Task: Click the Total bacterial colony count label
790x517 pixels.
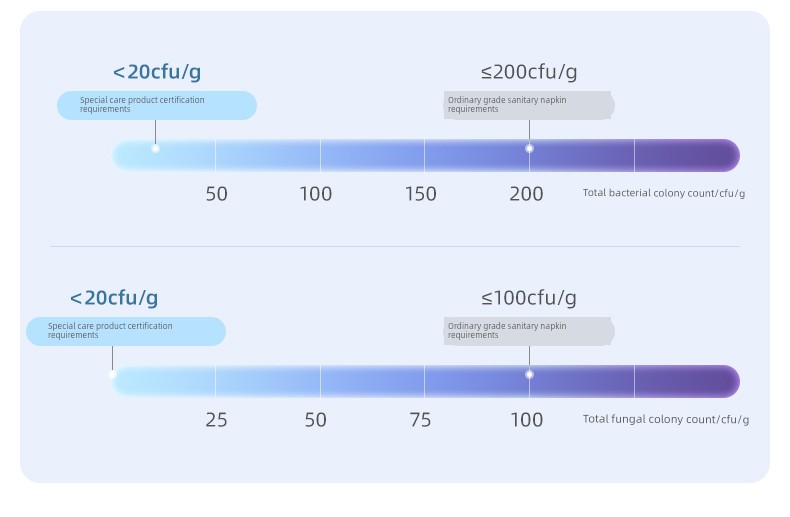Action: coord(664,193)
